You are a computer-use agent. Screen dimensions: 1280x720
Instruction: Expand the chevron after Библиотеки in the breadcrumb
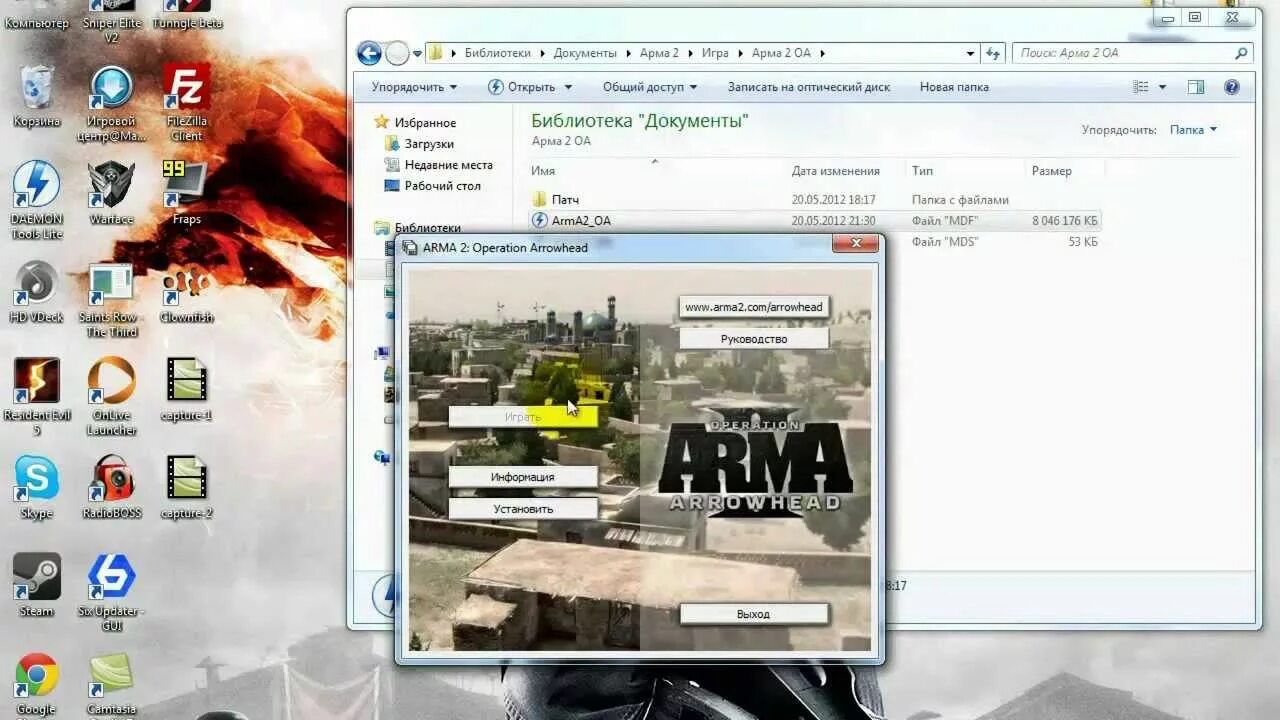(x=544, y=53)
